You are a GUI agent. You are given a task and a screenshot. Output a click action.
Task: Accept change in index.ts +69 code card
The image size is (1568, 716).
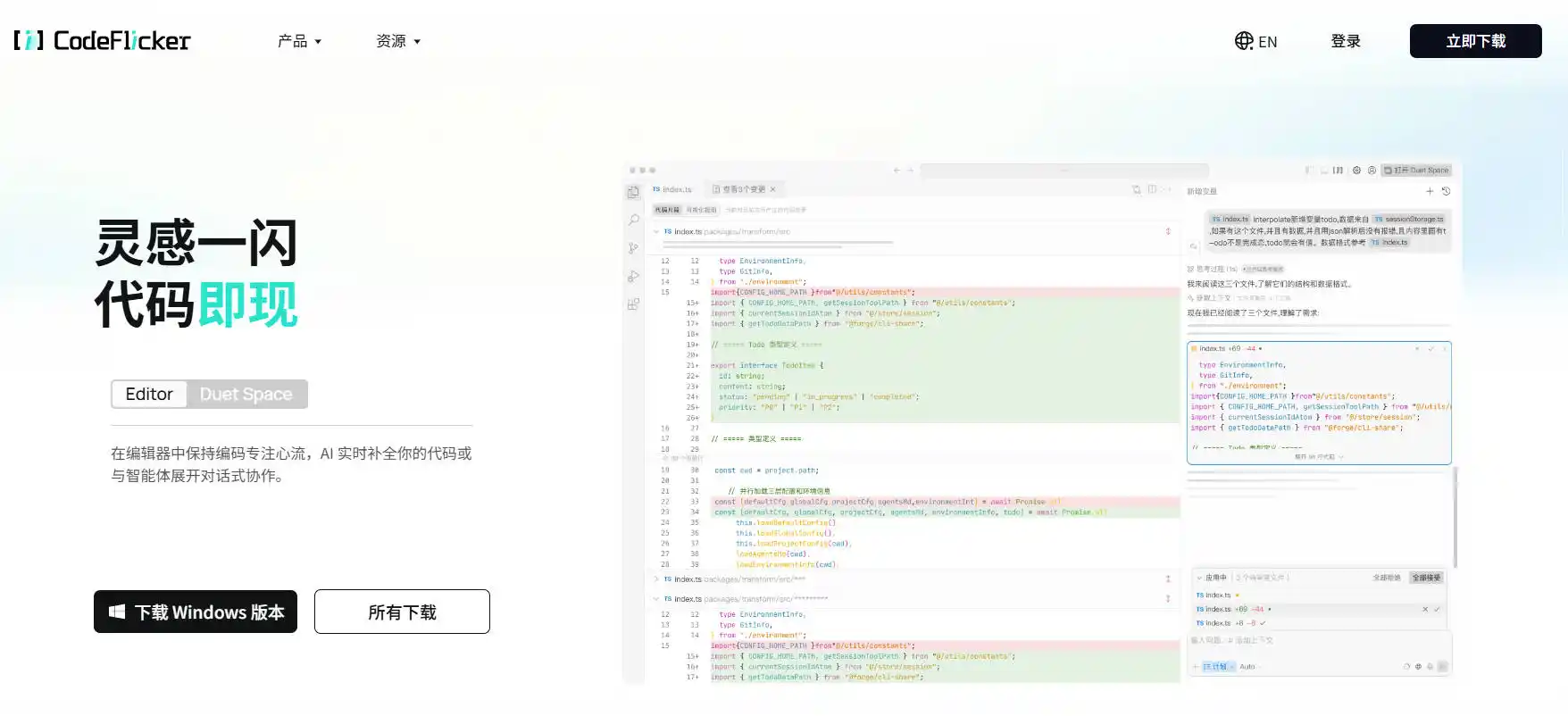coord(1430,348)
